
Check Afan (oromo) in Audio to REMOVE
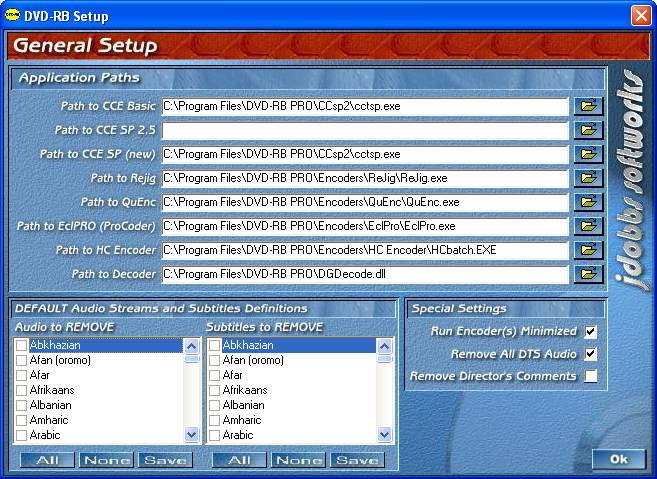point(21,360)
